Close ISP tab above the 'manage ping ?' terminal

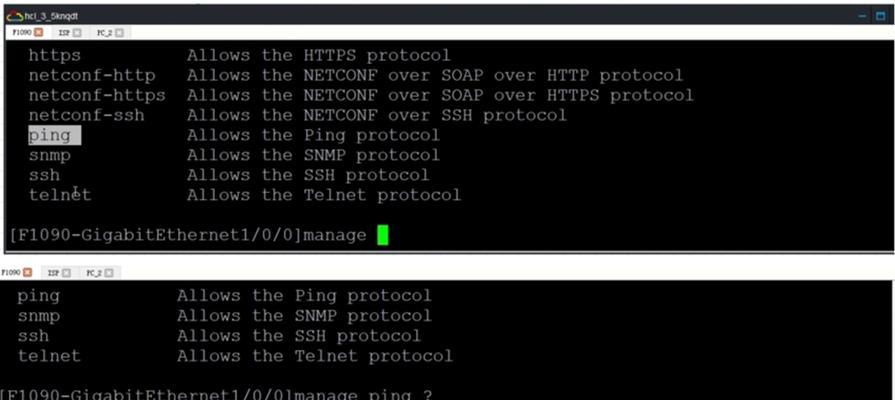click(x=66, y=273)
